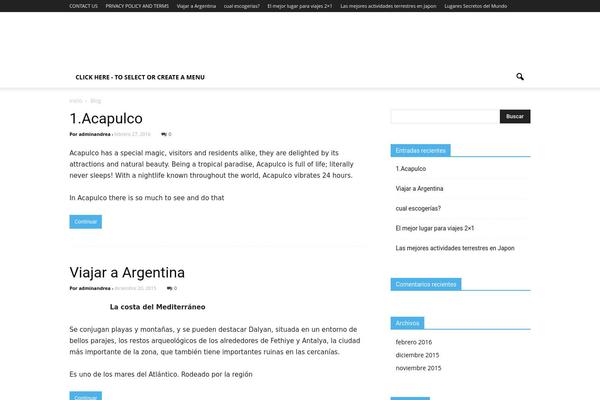Click the Entradas recientes widget heading

click(x=421, y=151)
